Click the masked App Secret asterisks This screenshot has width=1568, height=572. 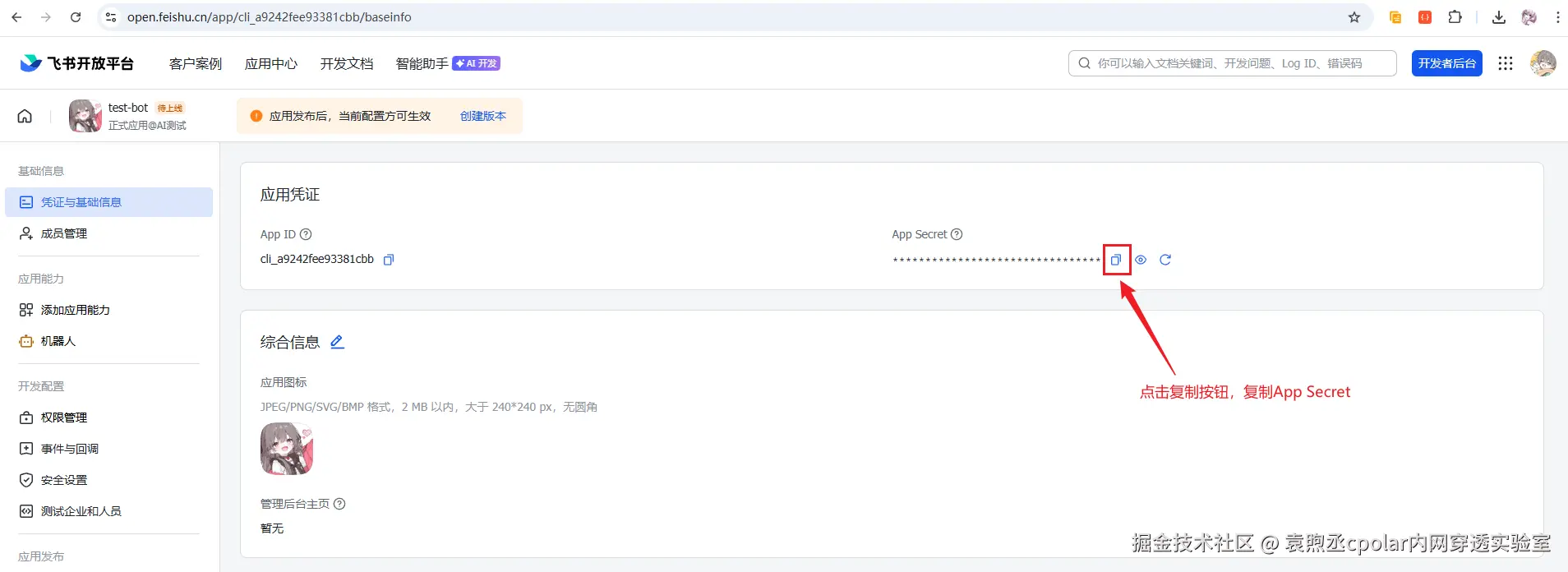pyautogui.click(x=996, y=261)
